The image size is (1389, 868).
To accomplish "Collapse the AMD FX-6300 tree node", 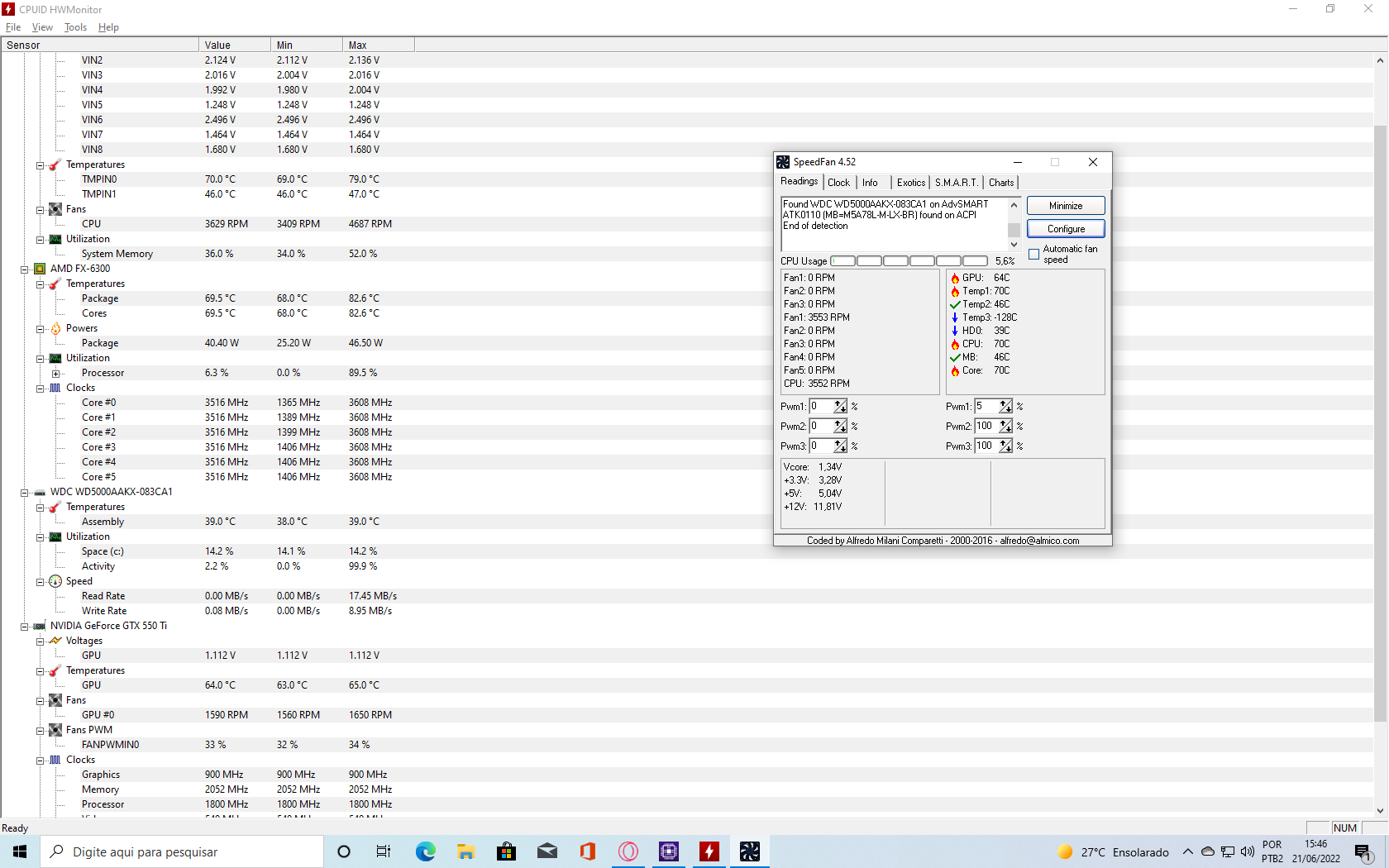I will [x=24, y=269].
